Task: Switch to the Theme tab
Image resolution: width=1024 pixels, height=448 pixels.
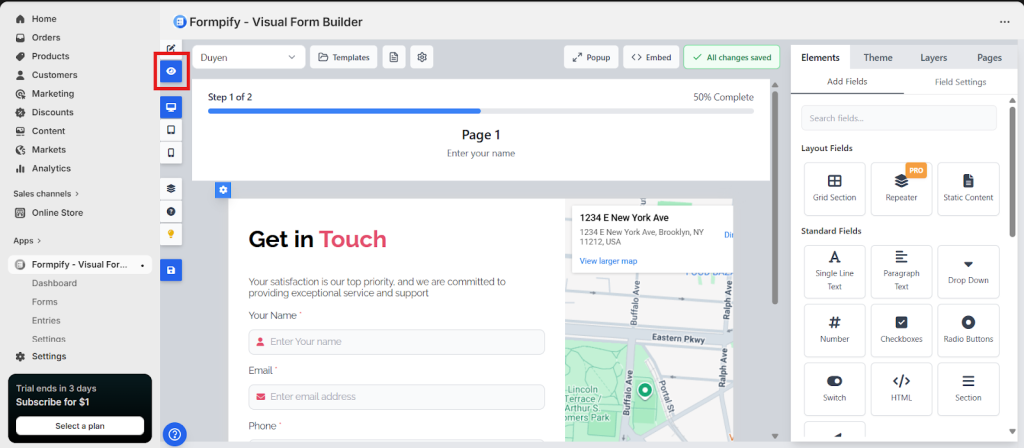Action: pos(878,58)
